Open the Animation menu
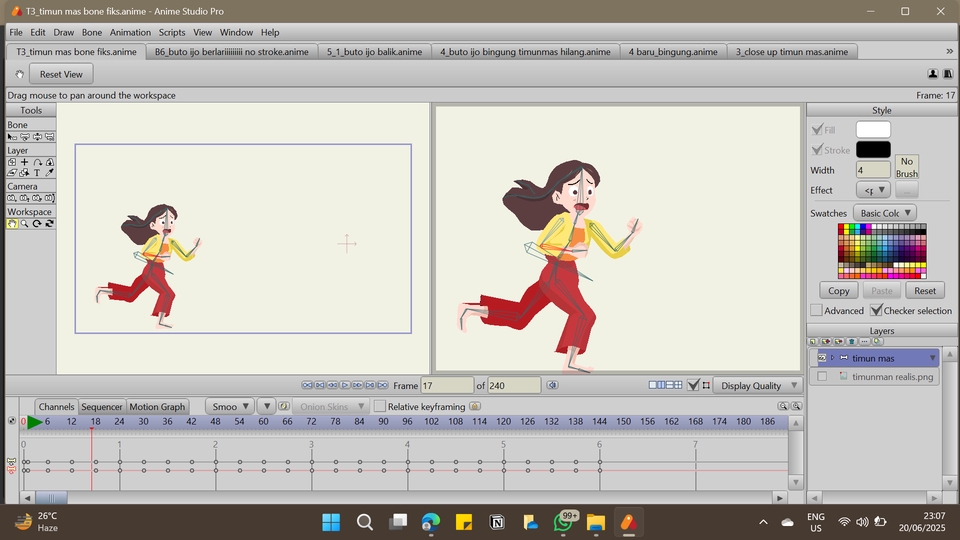 [x=130, y=32]
